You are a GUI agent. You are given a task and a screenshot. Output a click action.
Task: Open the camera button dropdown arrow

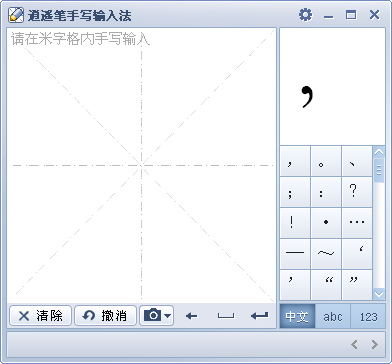coord(168,315)
